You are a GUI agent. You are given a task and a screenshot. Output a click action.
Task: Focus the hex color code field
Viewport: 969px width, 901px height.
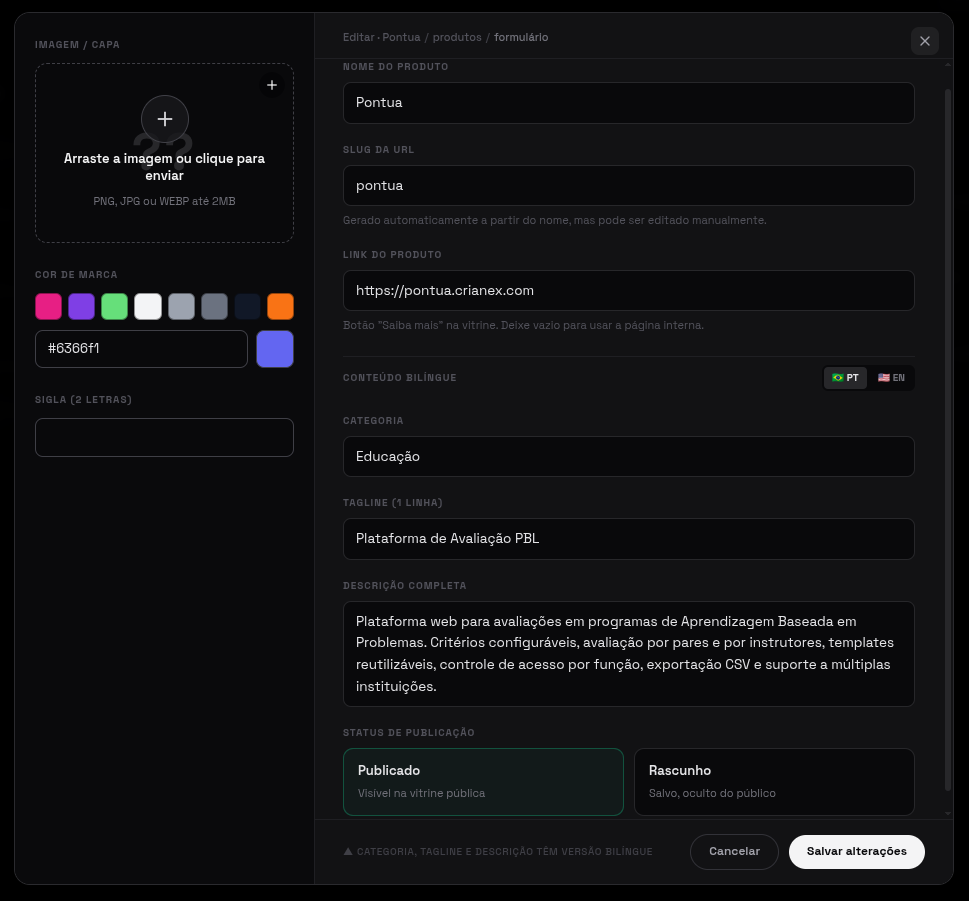[x=142, y=349]
